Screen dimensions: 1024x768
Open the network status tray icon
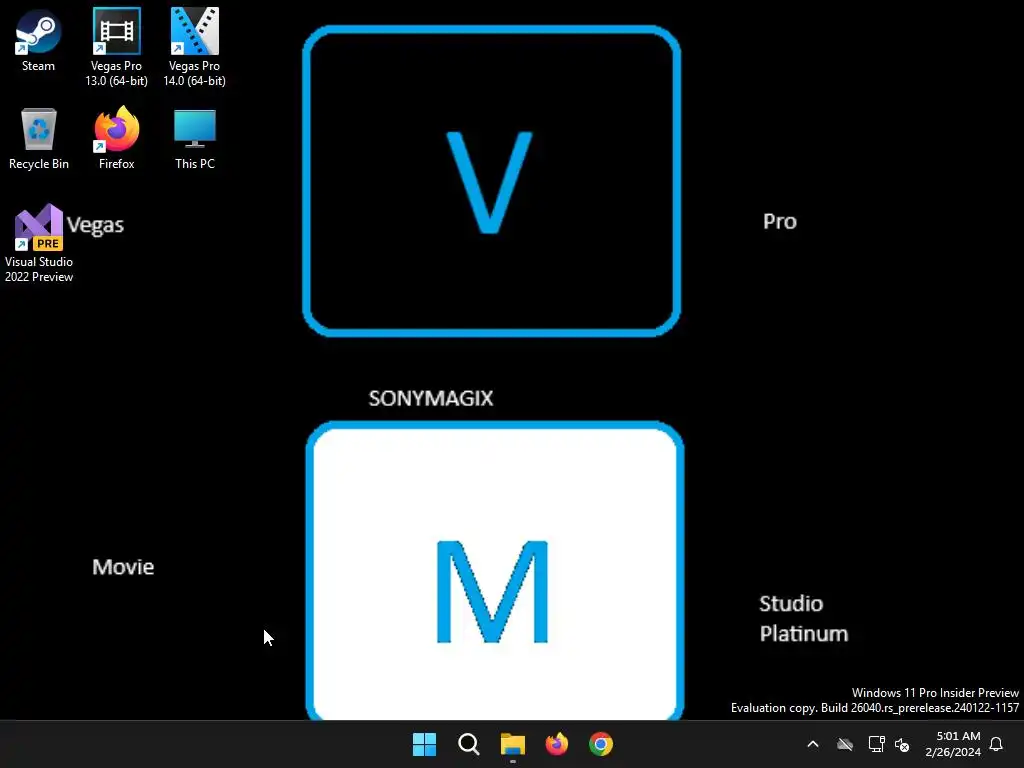(876, 744)
